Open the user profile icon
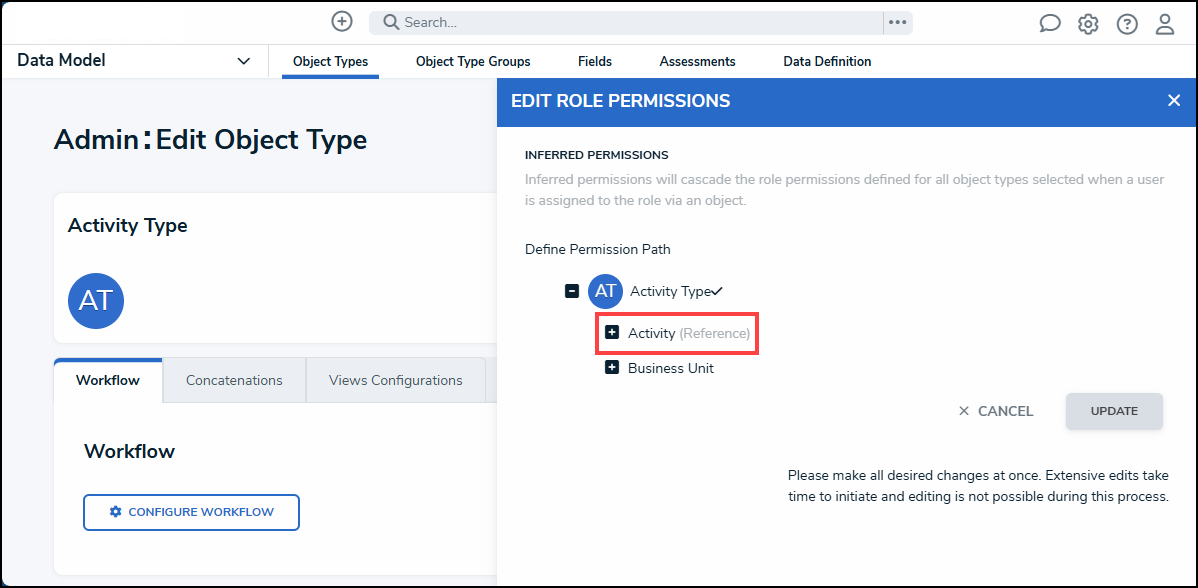Screen dimensions: 1198x588 point(1165,24)
